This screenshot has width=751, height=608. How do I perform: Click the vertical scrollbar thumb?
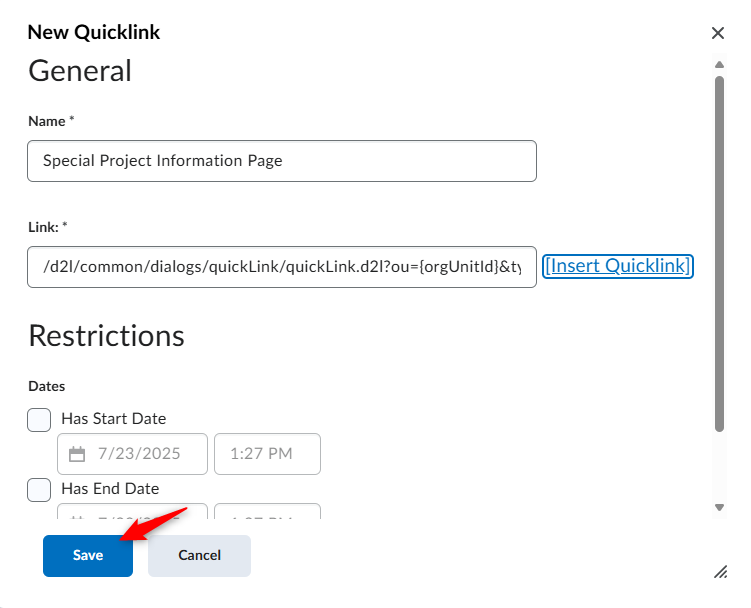(x=719, y=254)
